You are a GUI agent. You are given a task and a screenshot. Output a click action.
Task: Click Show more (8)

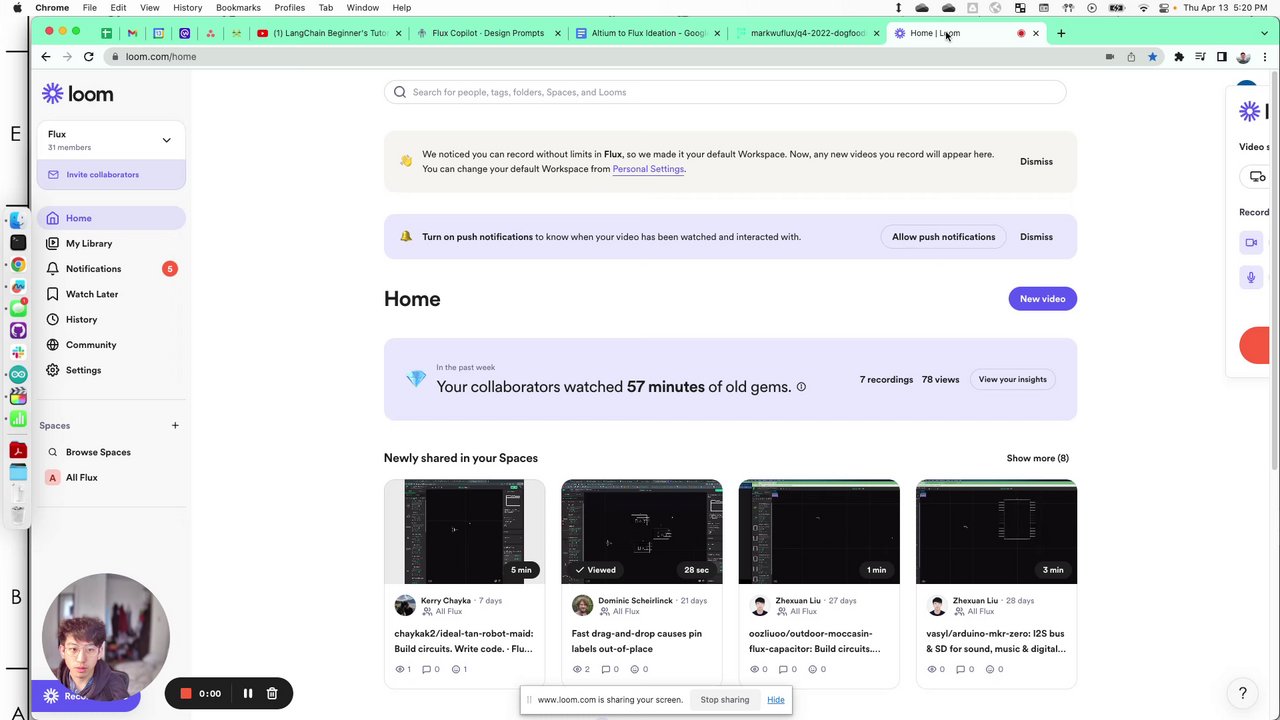click(x=1037, y=458)
